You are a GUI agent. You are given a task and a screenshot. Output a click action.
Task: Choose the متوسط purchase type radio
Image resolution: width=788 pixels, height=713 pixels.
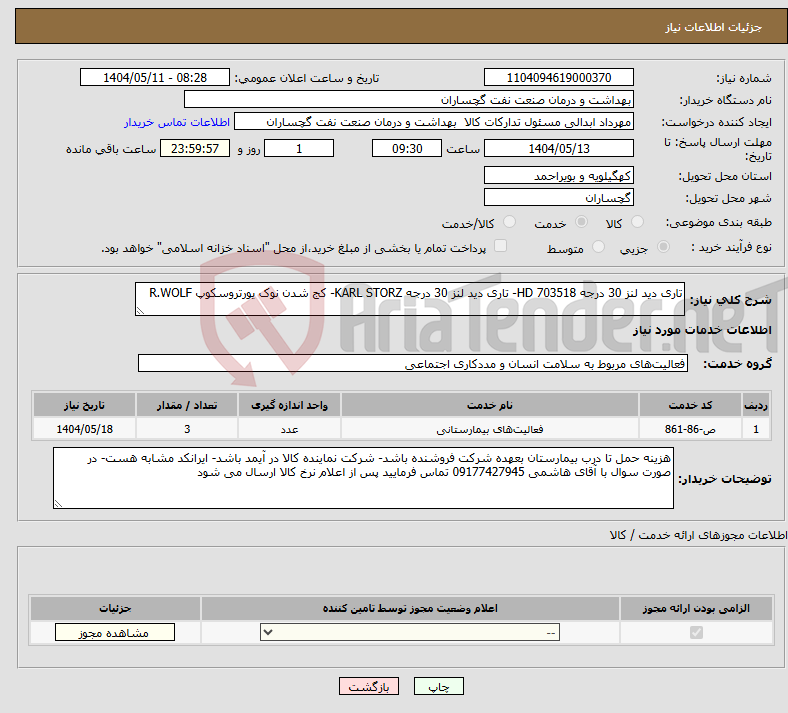[x=598, y=247]
